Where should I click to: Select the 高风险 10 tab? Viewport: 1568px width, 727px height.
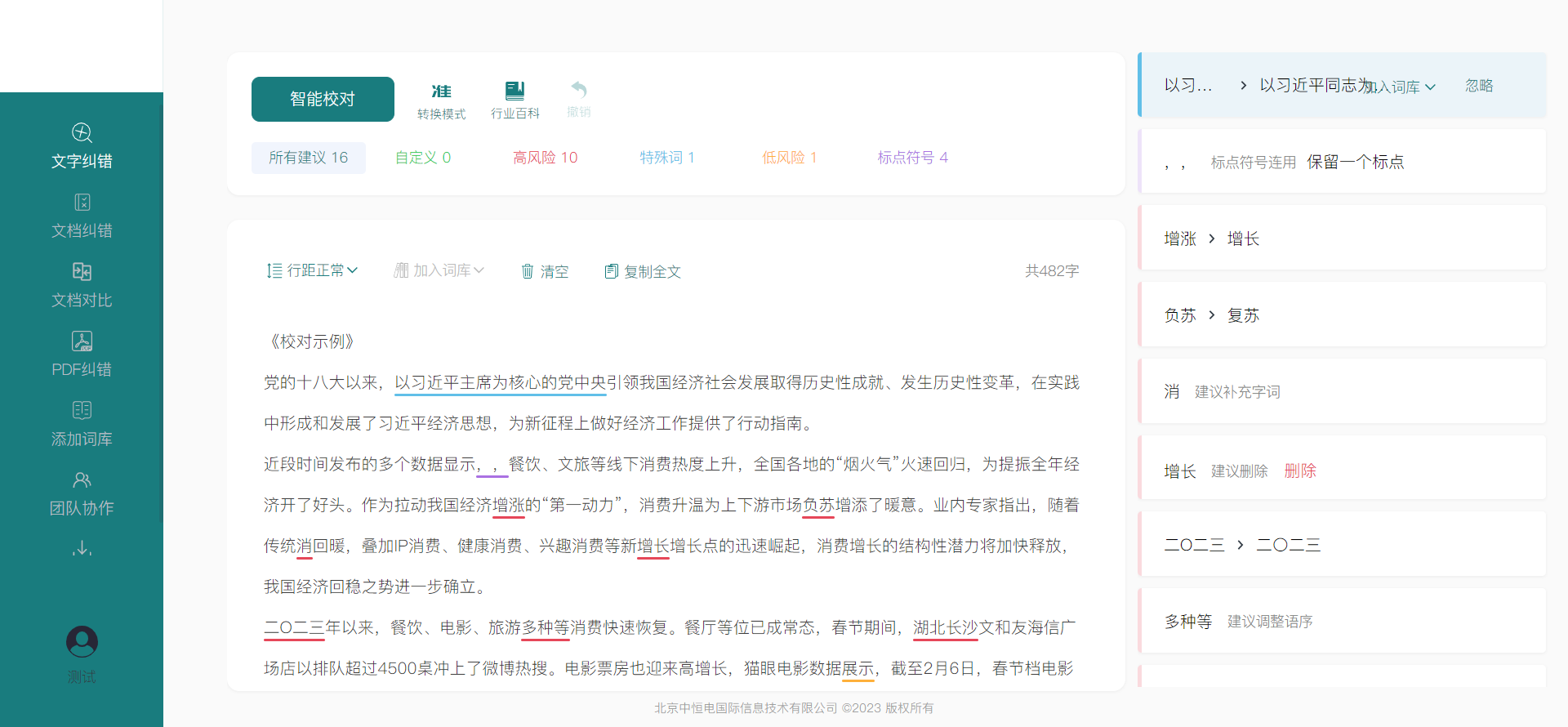pyautogui.click(x=546, y=158)
